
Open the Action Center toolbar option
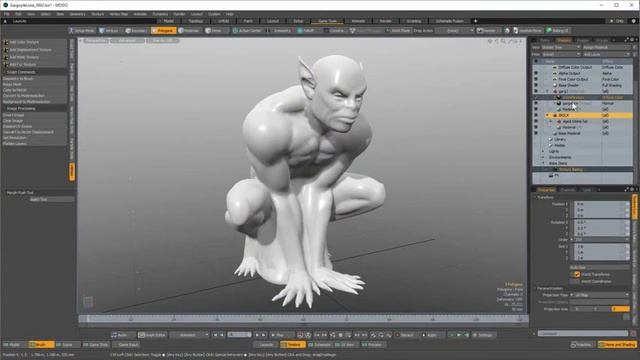[247, 31]
